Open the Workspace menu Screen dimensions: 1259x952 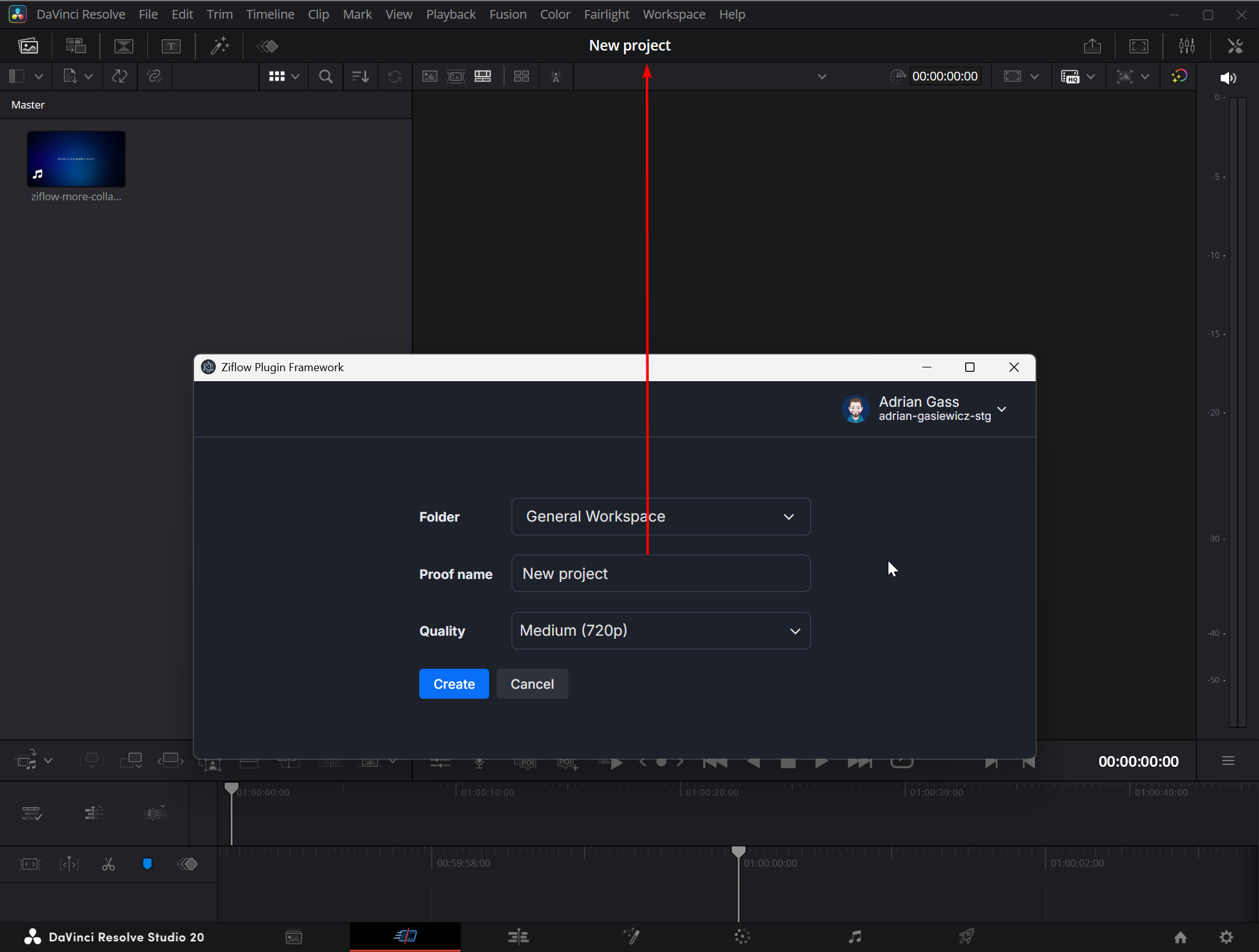[674, 14]
